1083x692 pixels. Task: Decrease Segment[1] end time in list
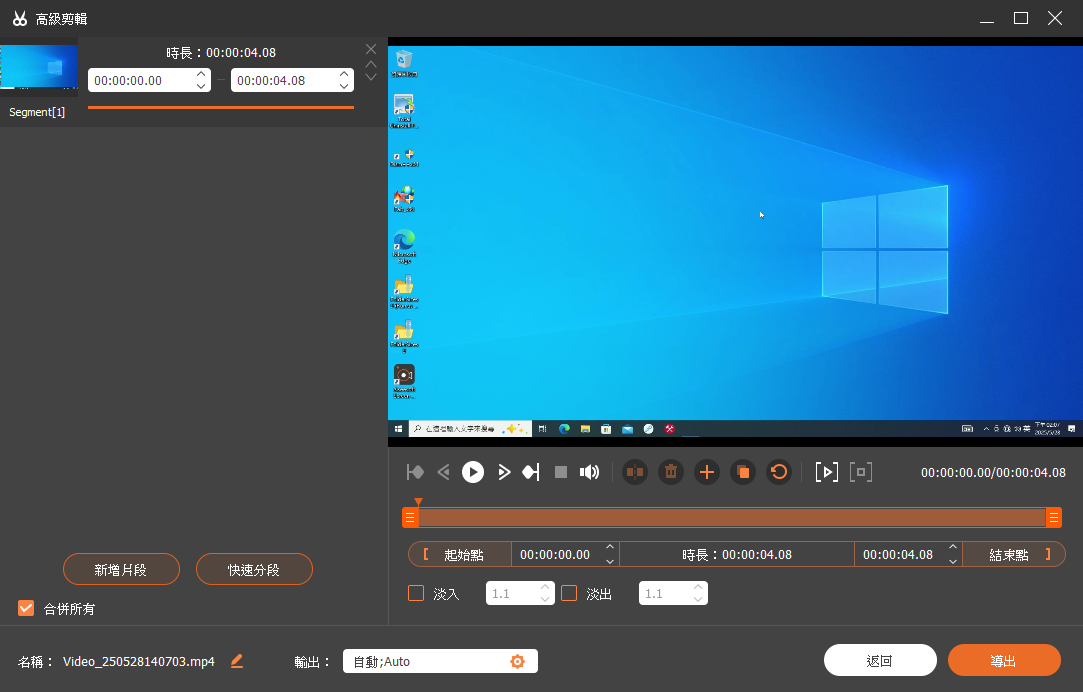[x=344, y=86]
